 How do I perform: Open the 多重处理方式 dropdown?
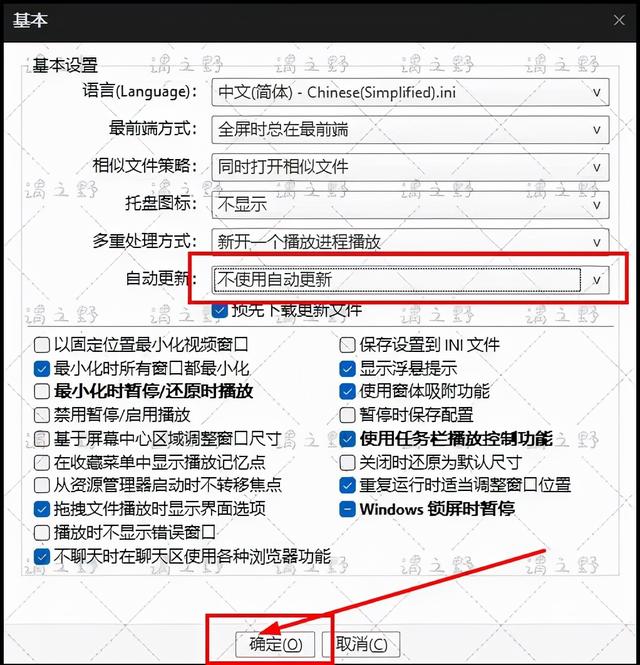pos(410,242)
